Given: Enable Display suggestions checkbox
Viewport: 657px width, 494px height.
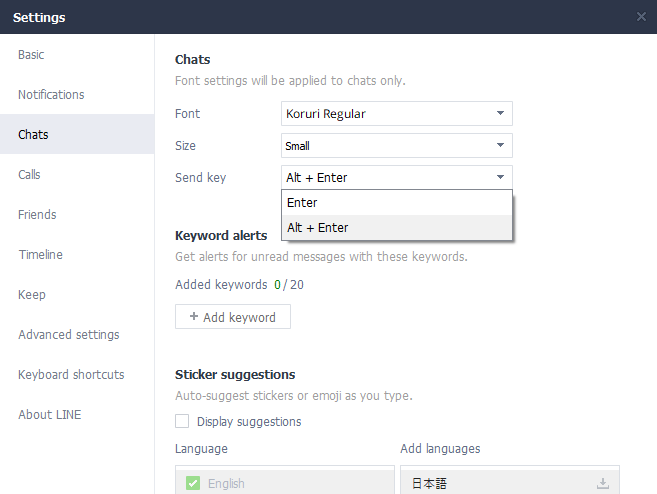Looking at the screenshot, I should pyautogui.click(x=182, y=422).
